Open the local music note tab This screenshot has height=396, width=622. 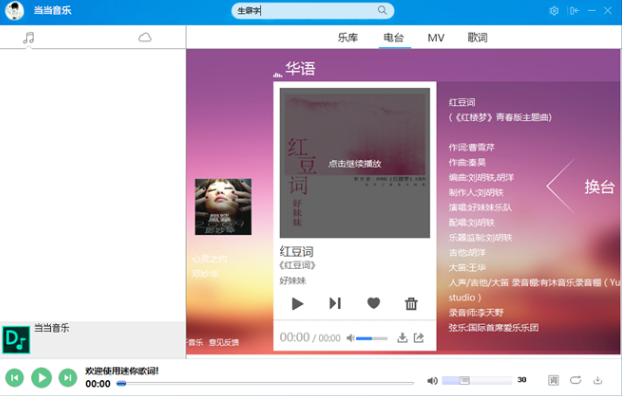[x=29, y=38]
